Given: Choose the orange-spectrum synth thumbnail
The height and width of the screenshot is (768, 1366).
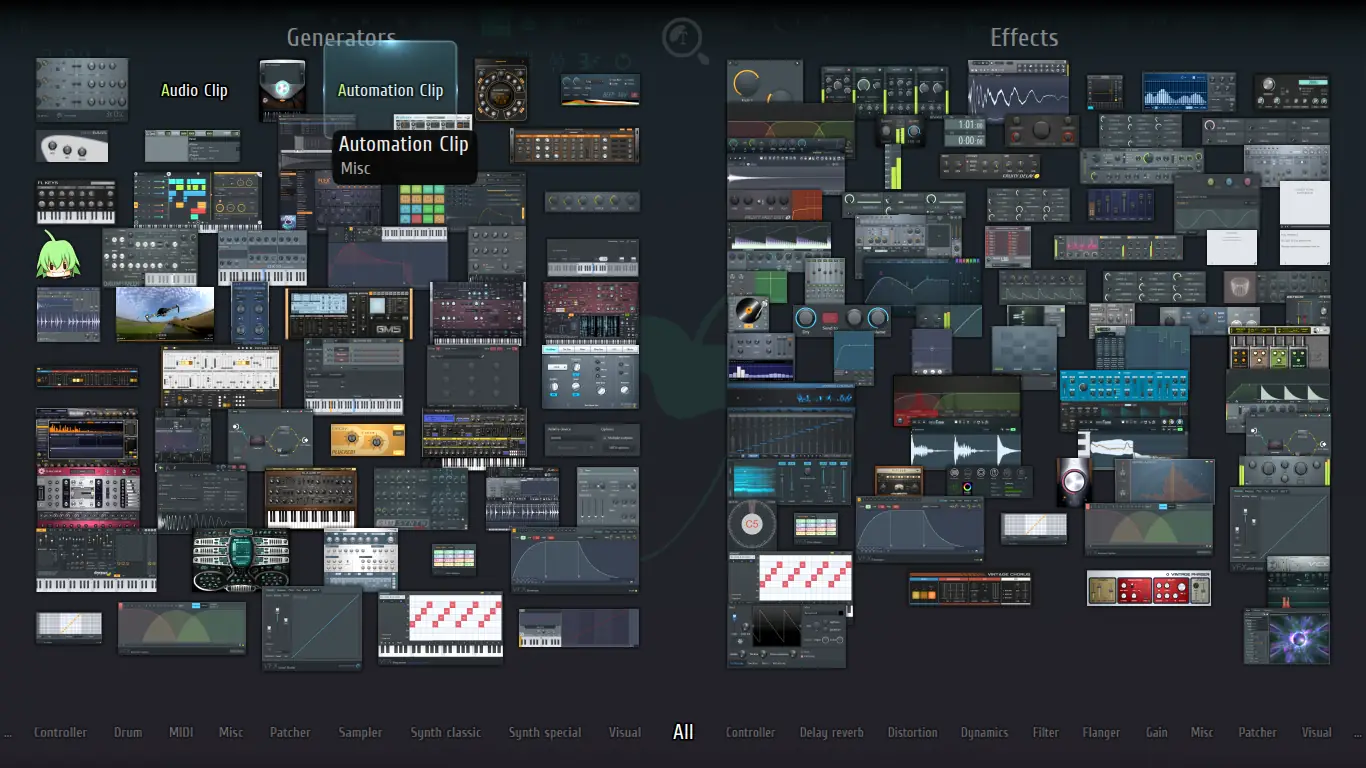Looking at the screenshot, I should (x=88, y=436).
